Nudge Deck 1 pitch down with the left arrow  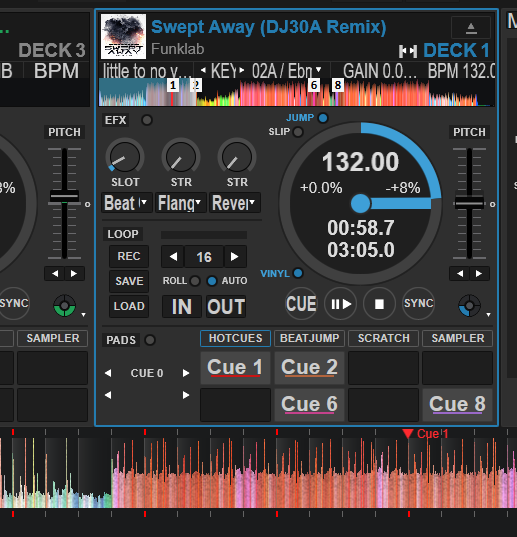click(x=460, y=274)
